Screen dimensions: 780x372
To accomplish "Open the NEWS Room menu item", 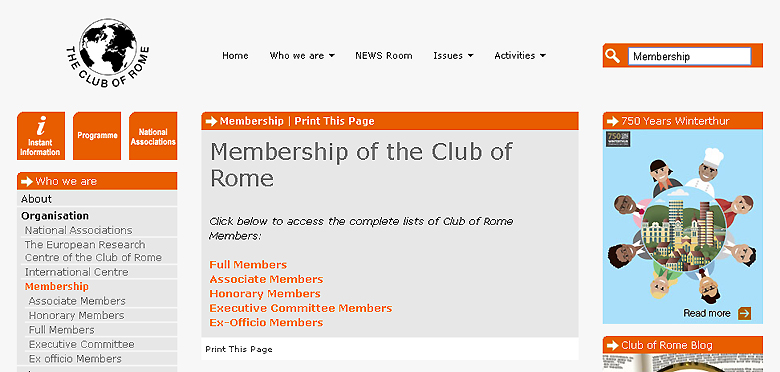I will pyautogui.click(x=384, y=56).
